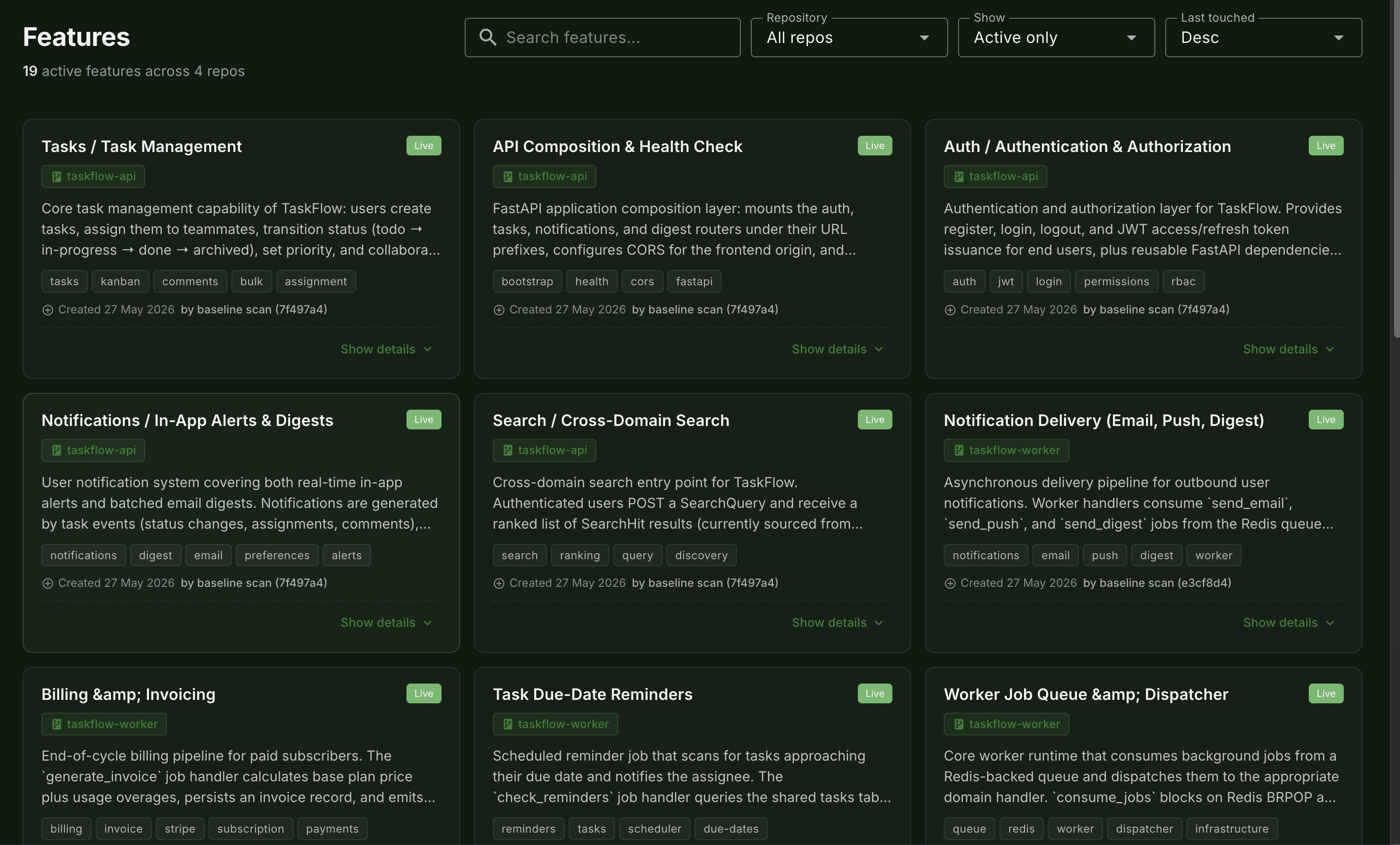The width and height of the screenshot is (1400, 845).
Task: Open the Task Due-Date Reminders card title
Action: tap(592, 694)
